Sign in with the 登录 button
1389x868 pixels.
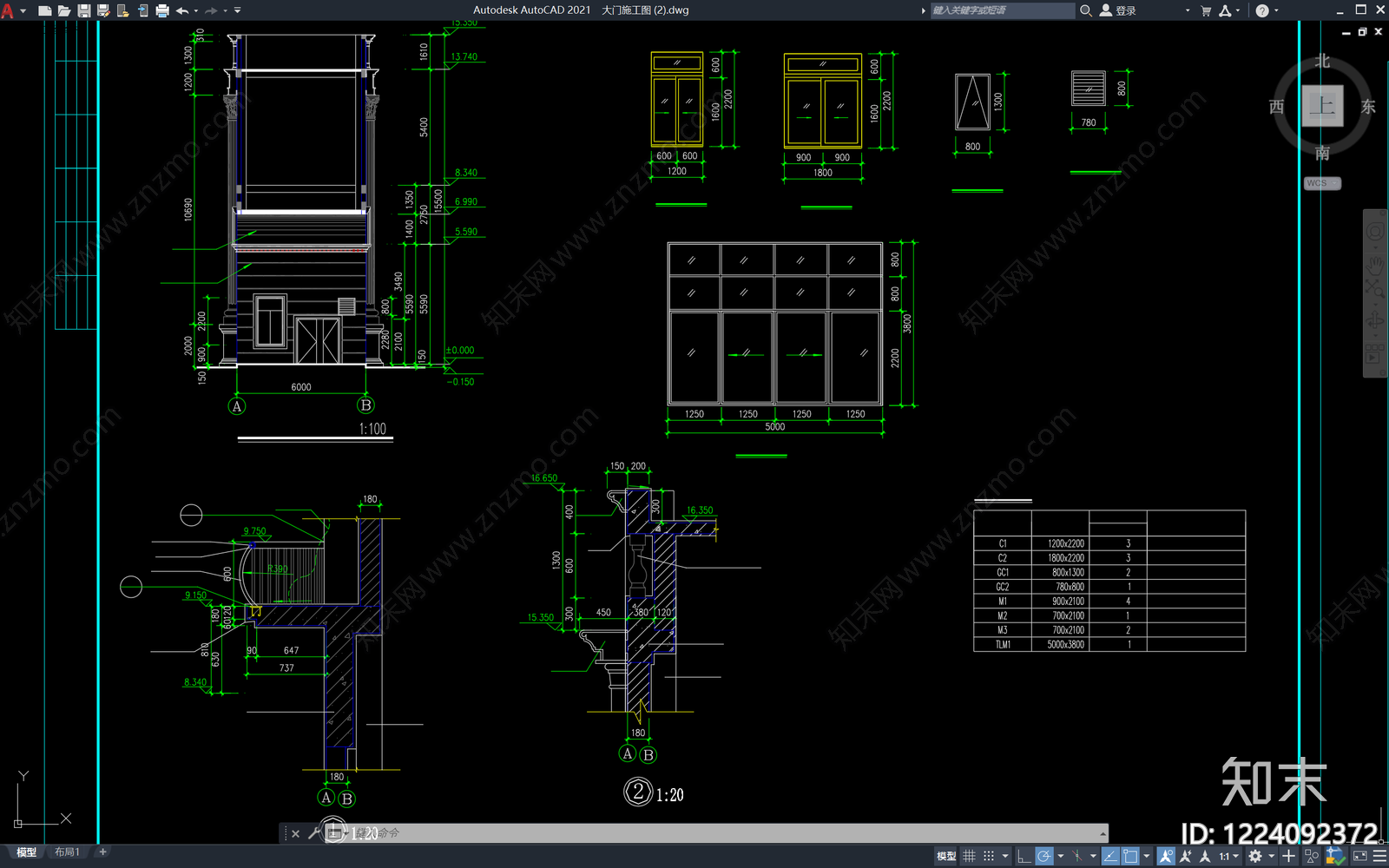1118,10
